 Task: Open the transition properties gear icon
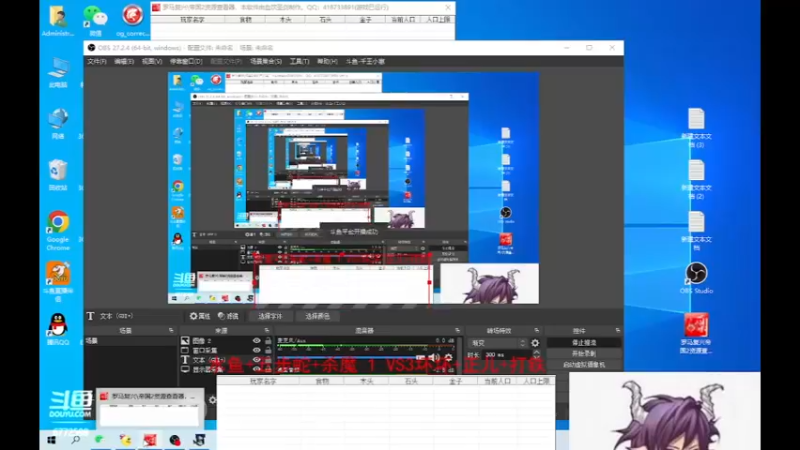pos(535,343)
